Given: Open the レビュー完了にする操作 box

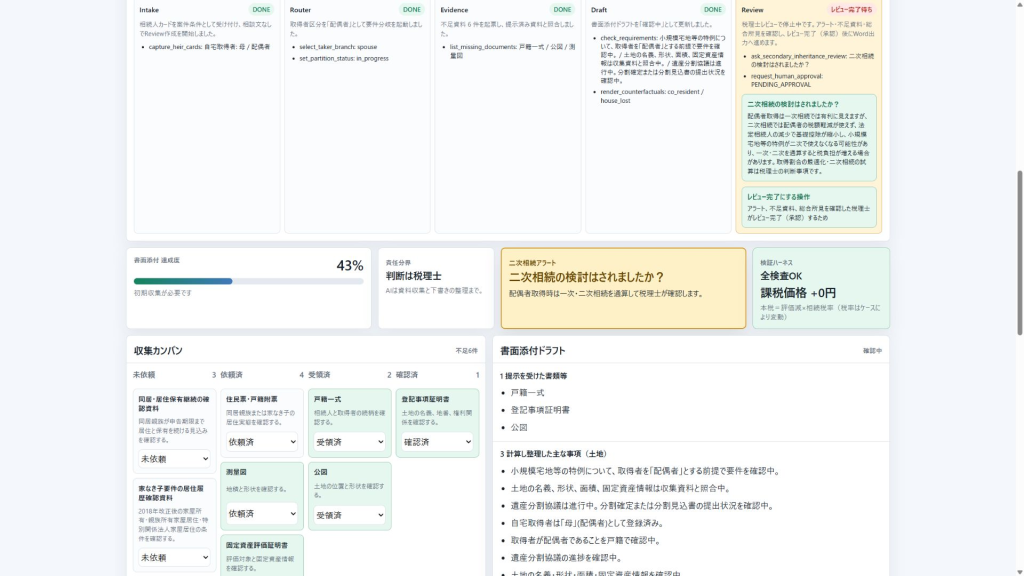Looking at the screenshot, I should point(808,207).
